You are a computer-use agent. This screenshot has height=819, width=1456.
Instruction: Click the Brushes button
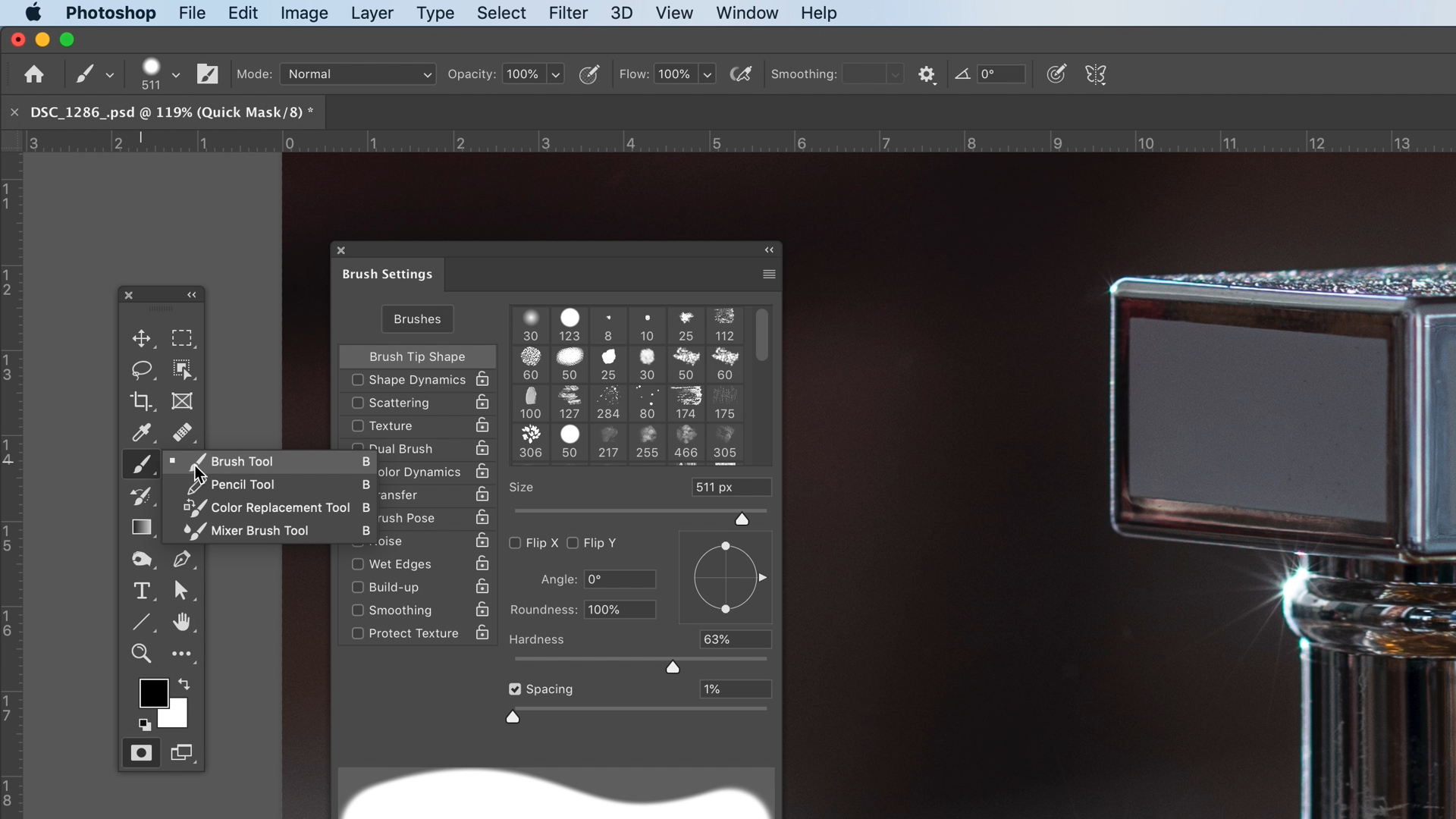417,319
